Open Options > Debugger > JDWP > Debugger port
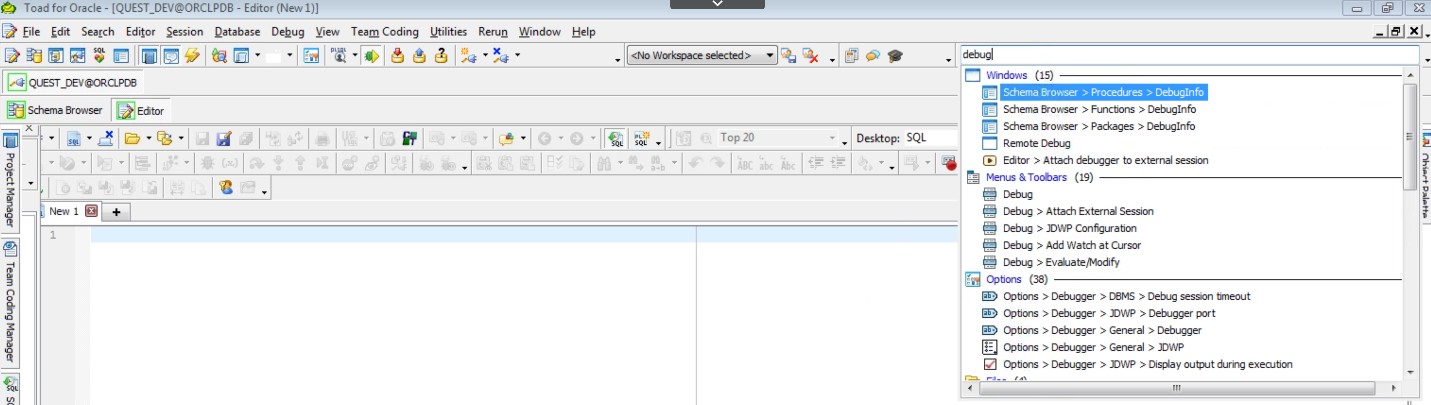Image resolution: width=1431 pixels, height=405 pixels. click(1109, 313)
